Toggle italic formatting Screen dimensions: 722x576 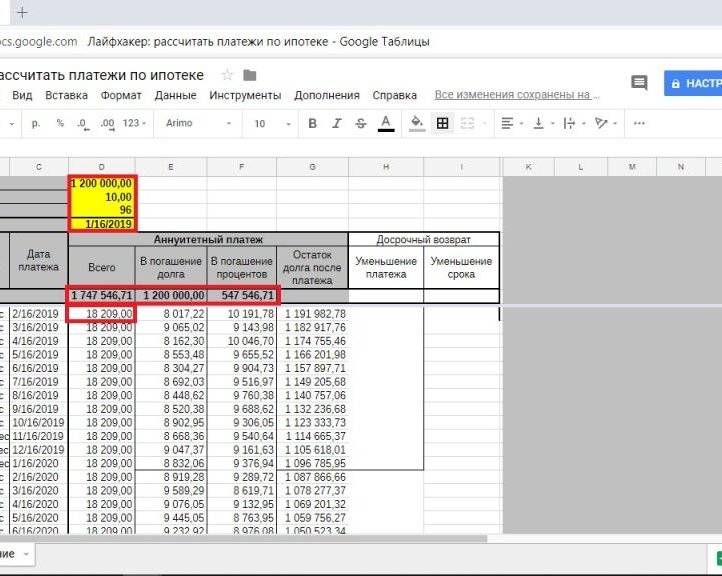[x=337, y=123]
